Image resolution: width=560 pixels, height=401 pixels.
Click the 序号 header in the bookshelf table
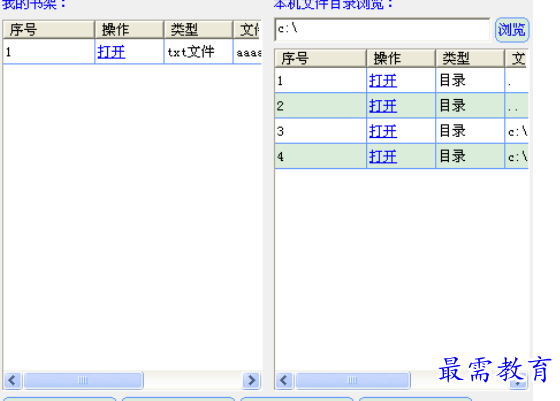(49, 30)
